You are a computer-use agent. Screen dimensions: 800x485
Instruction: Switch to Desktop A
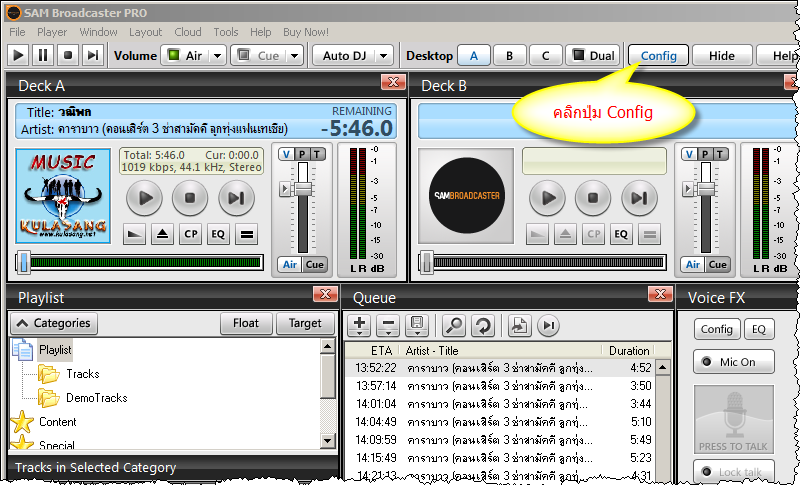click(474, 55)
